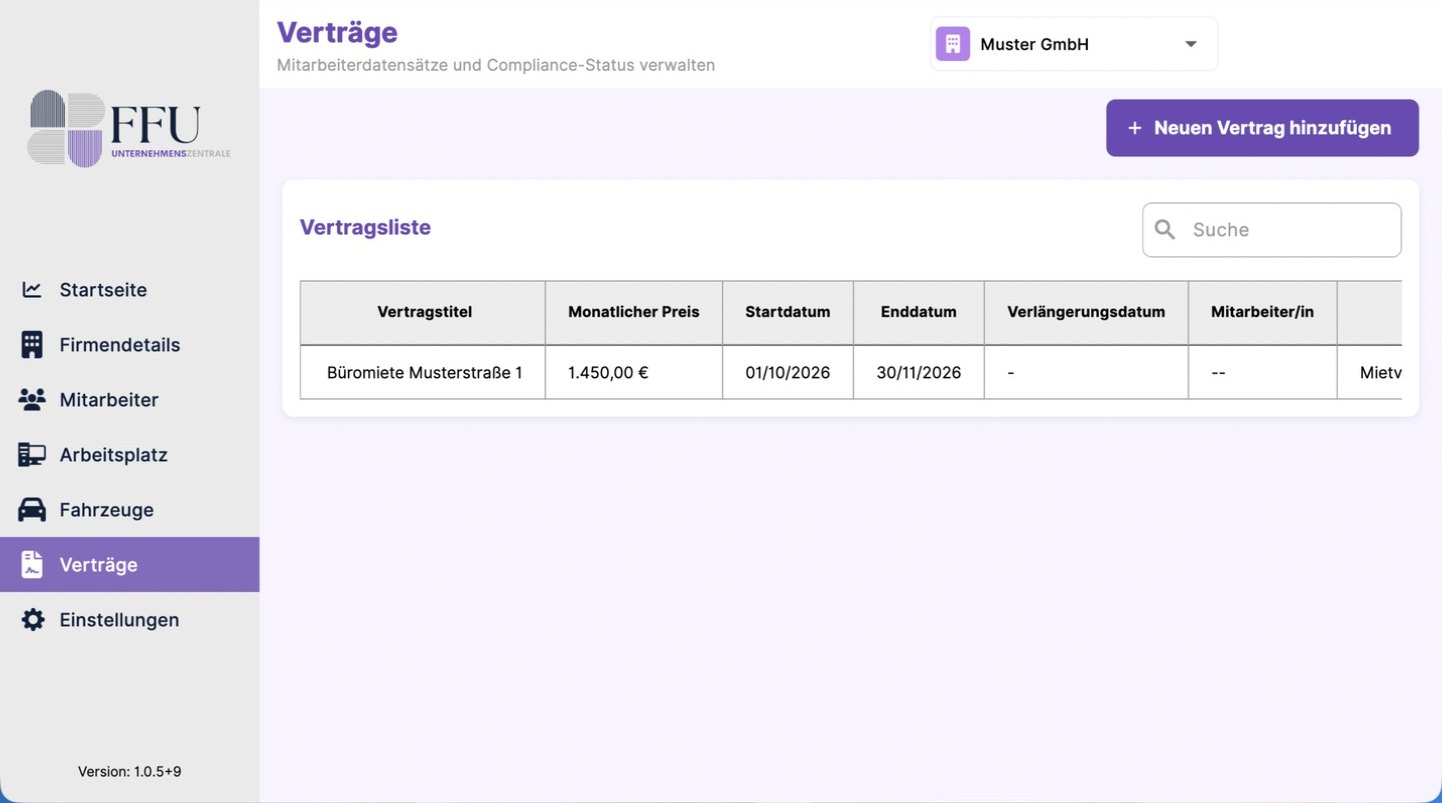Navigate to Fahrzeuge label
This screenshot has height=803, width=1444.
pos(106,510)
